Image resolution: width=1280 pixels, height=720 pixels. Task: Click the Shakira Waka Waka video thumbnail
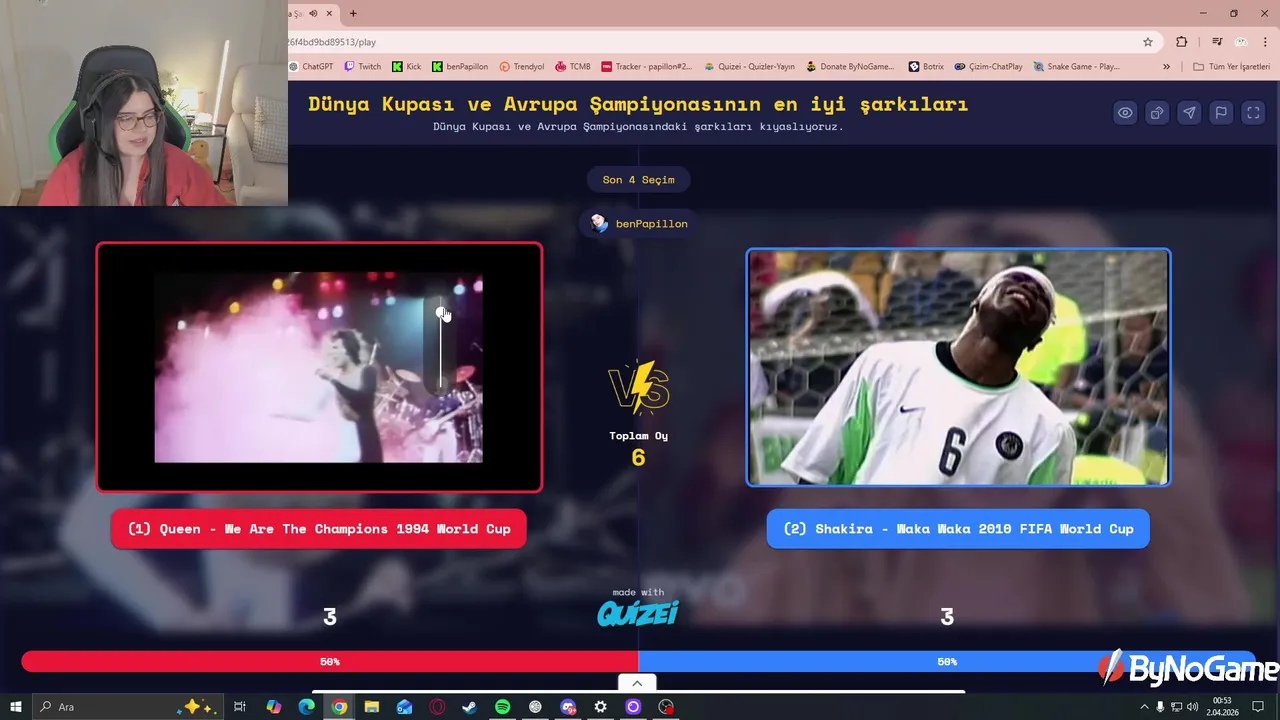(958, 367)
